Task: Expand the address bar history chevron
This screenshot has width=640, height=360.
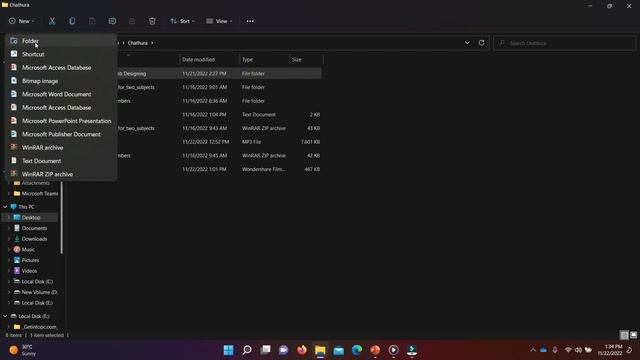Action: click(467, 43)
